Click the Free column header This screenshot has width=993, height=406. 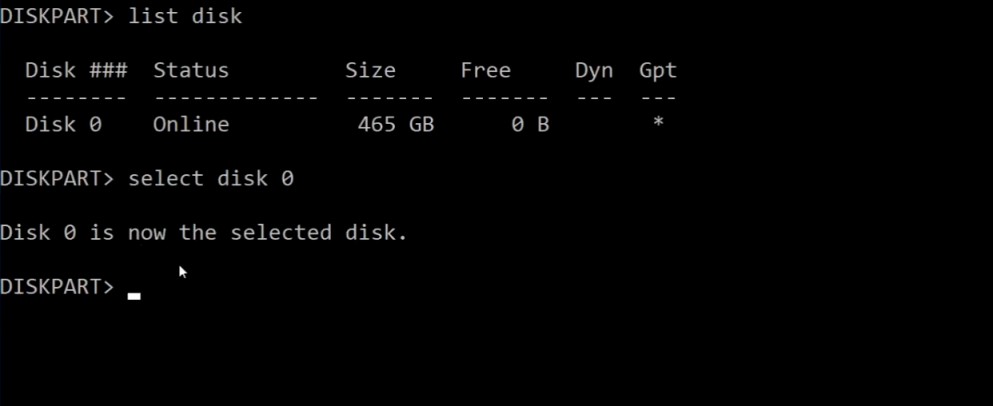click(x=486, y=70)
